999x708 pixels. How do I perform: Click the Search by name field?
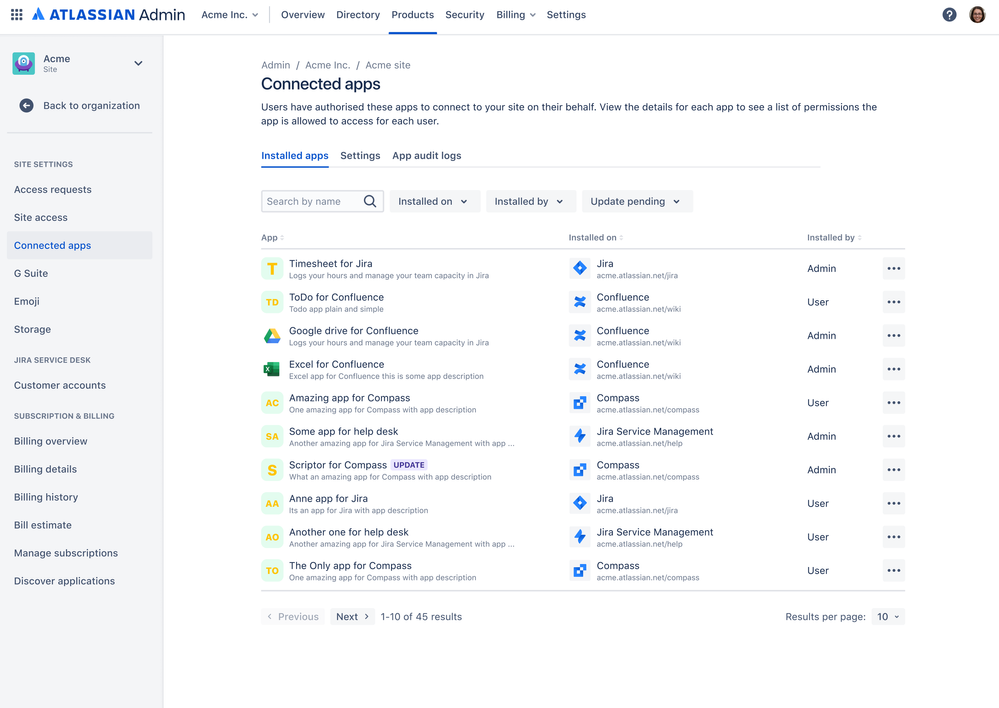[322, 201]
